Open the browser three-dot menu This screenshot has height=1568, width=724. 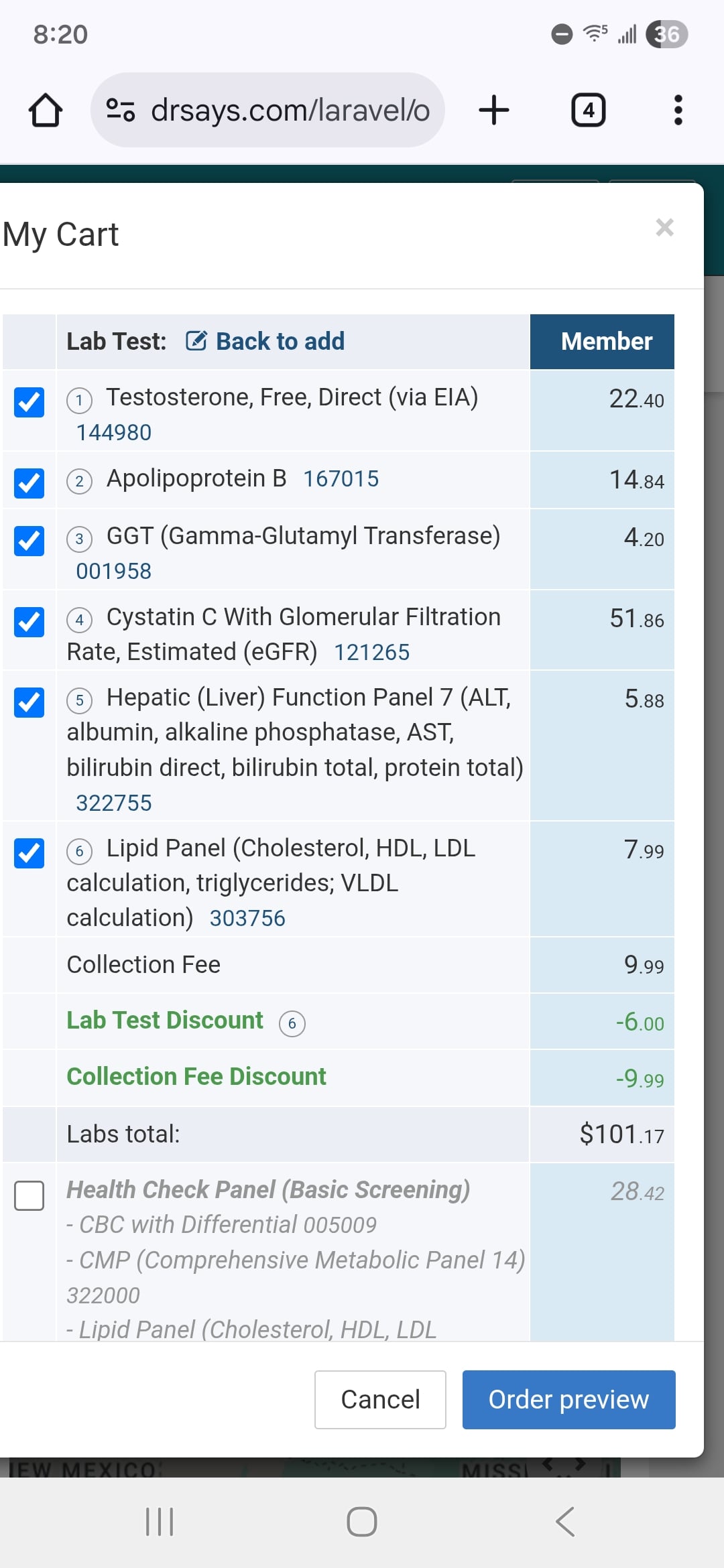click(678, 110)
